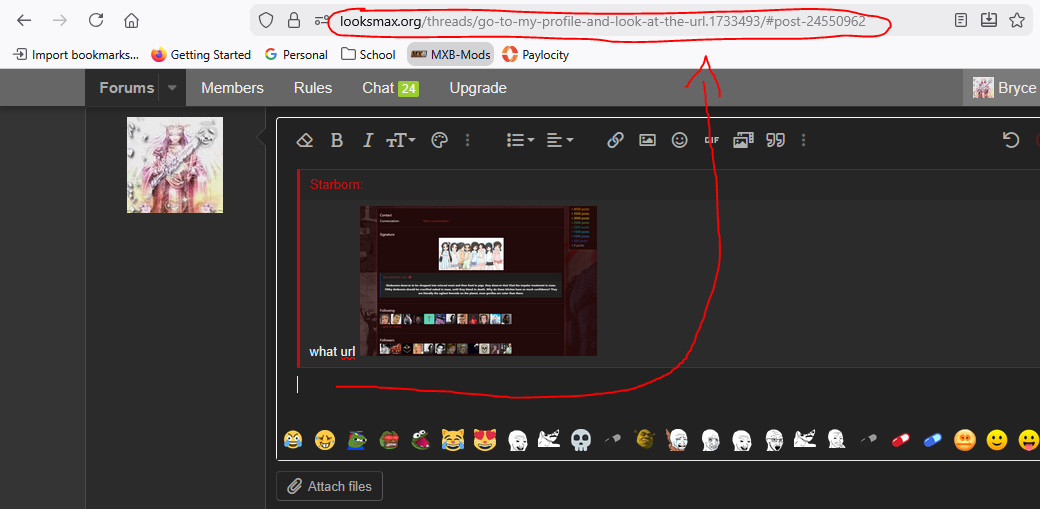Viewport: 1040px width, 509px height.
Task: Click the eraser remove formatting icon
Action: coord(305,141)
